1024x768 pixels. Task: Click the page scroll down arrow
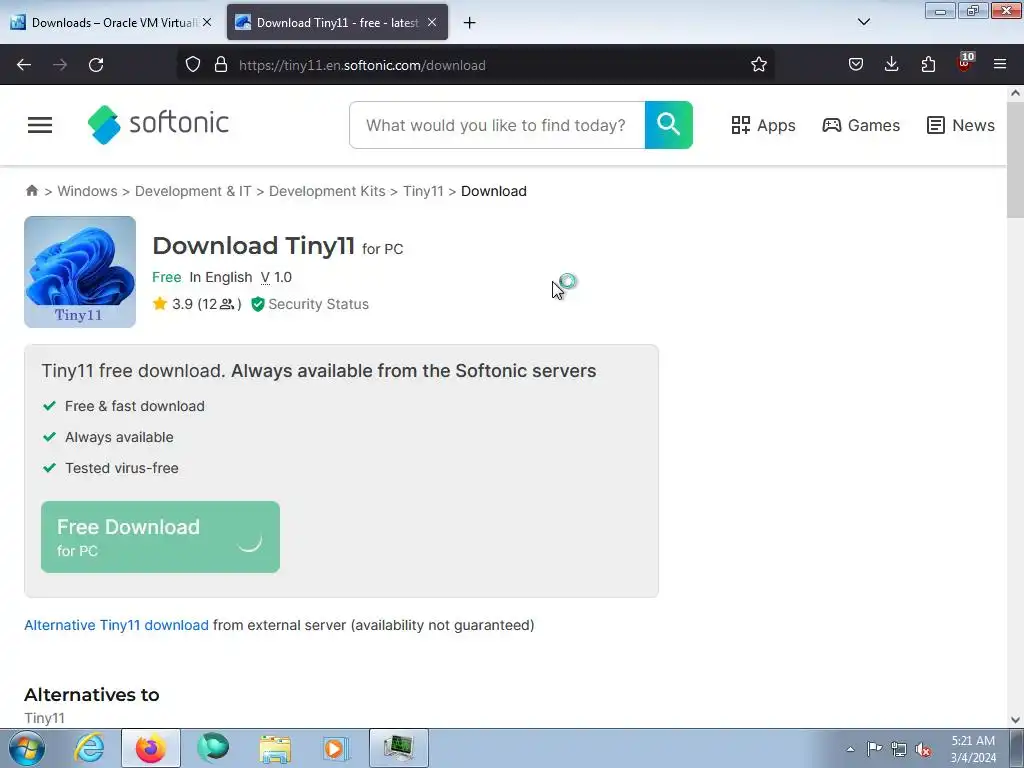tap(1015, 720)
